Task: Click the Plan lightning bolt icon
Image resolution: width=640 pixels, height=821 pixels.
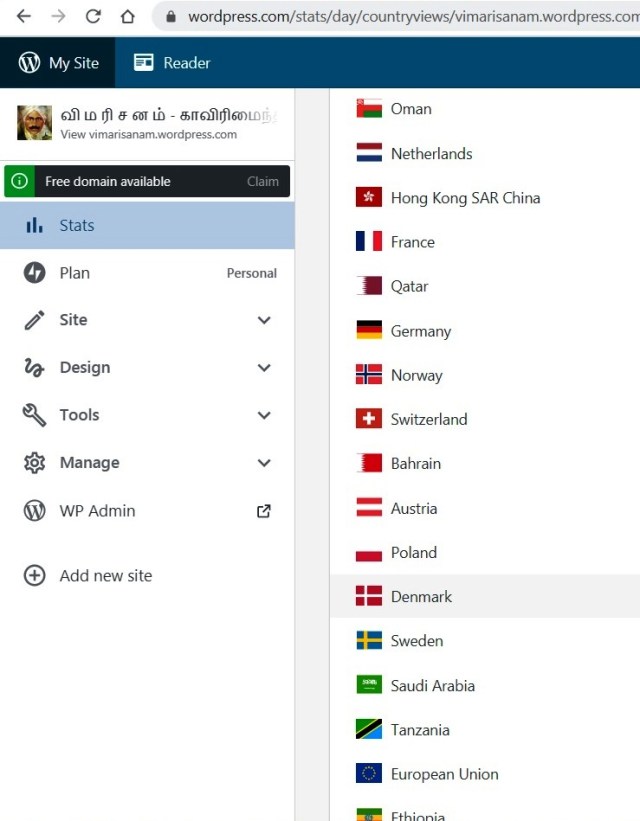Action: [x=34, y=272]
